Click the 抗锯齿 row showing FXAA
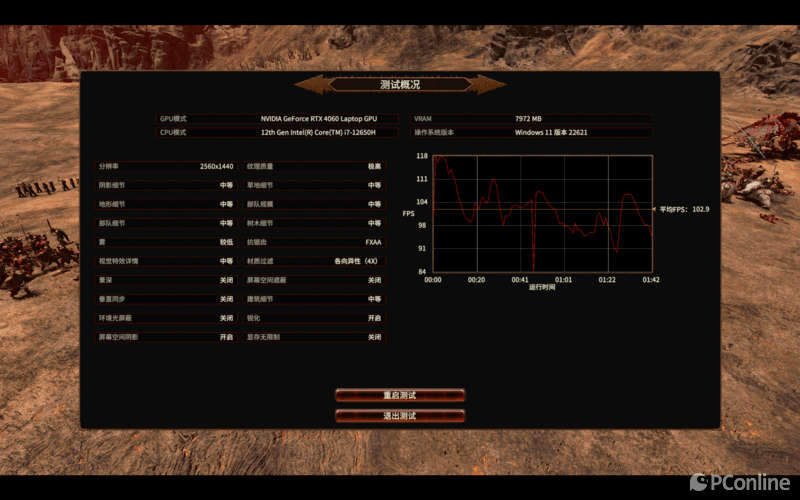The width and height of the screenshot is (800, 500). point(314,242)
